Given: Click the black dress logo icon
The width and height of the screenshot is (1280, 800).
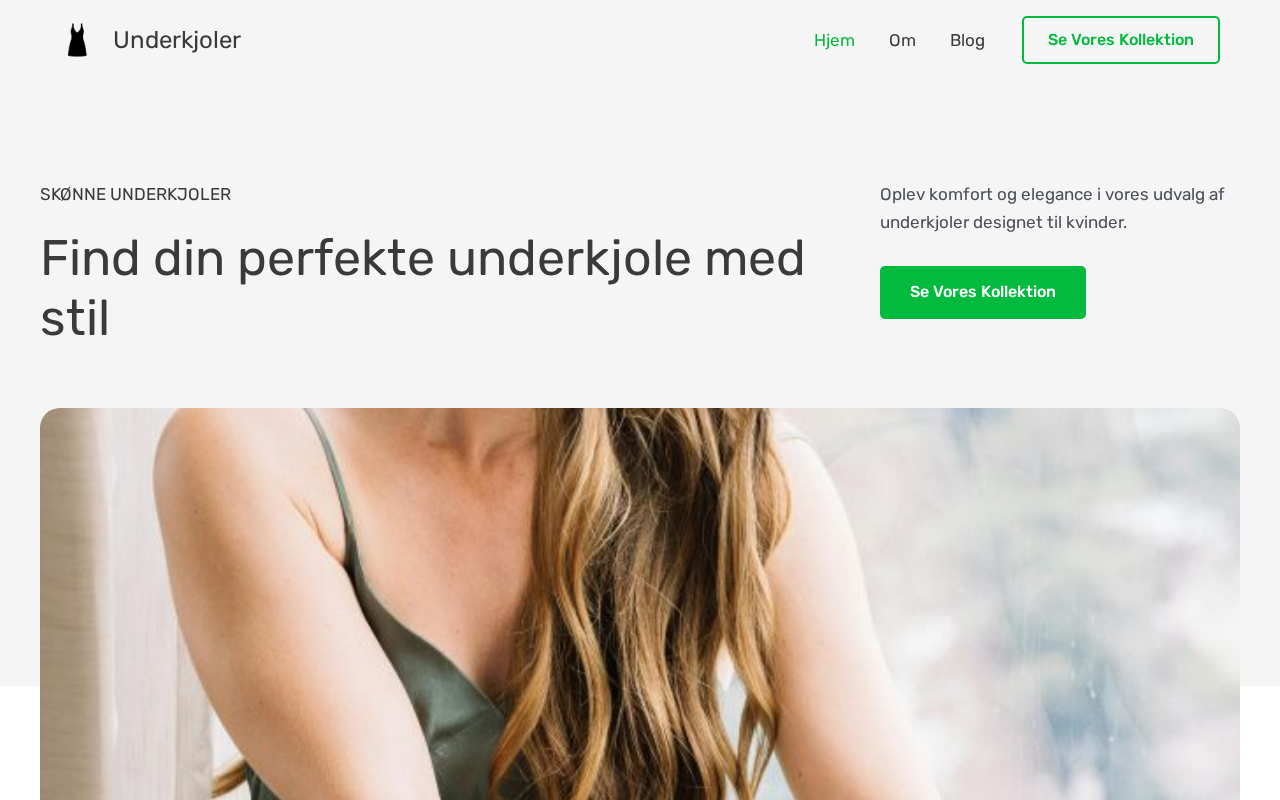Looking at the screenshot, I should 77,40.
